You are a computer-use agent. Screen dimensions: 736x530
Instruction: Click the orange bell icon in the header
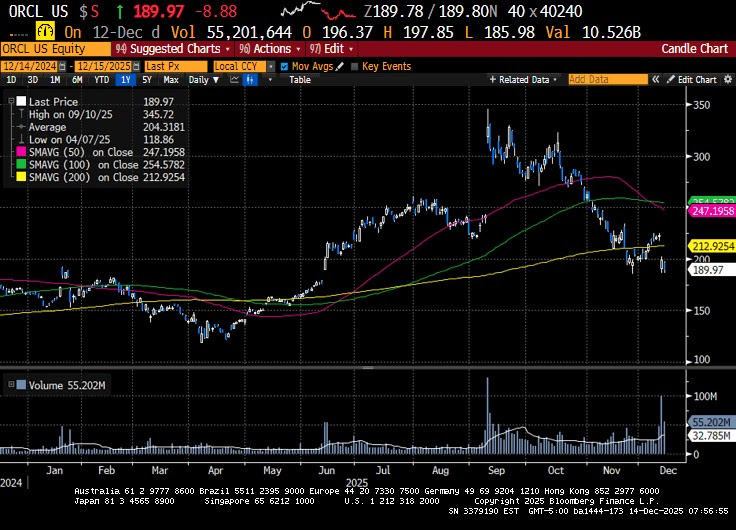(x=44, y=29)
